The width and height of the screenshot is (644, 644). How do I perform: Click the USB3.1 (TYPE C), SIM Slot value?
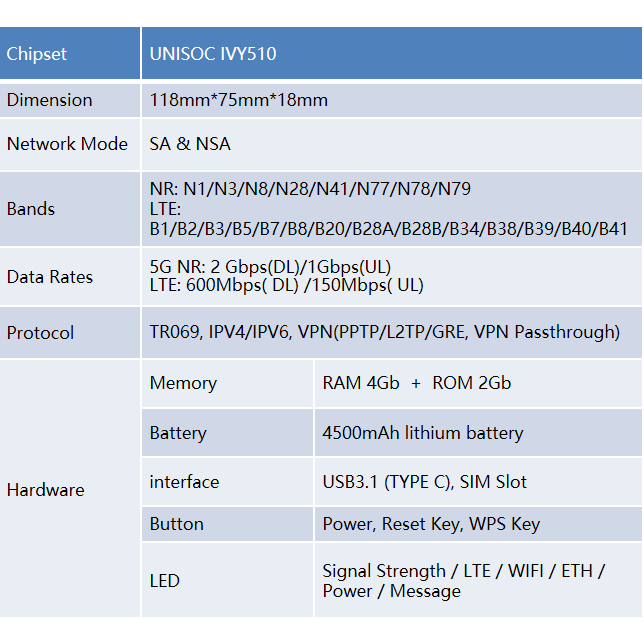(x=425, y=482)
